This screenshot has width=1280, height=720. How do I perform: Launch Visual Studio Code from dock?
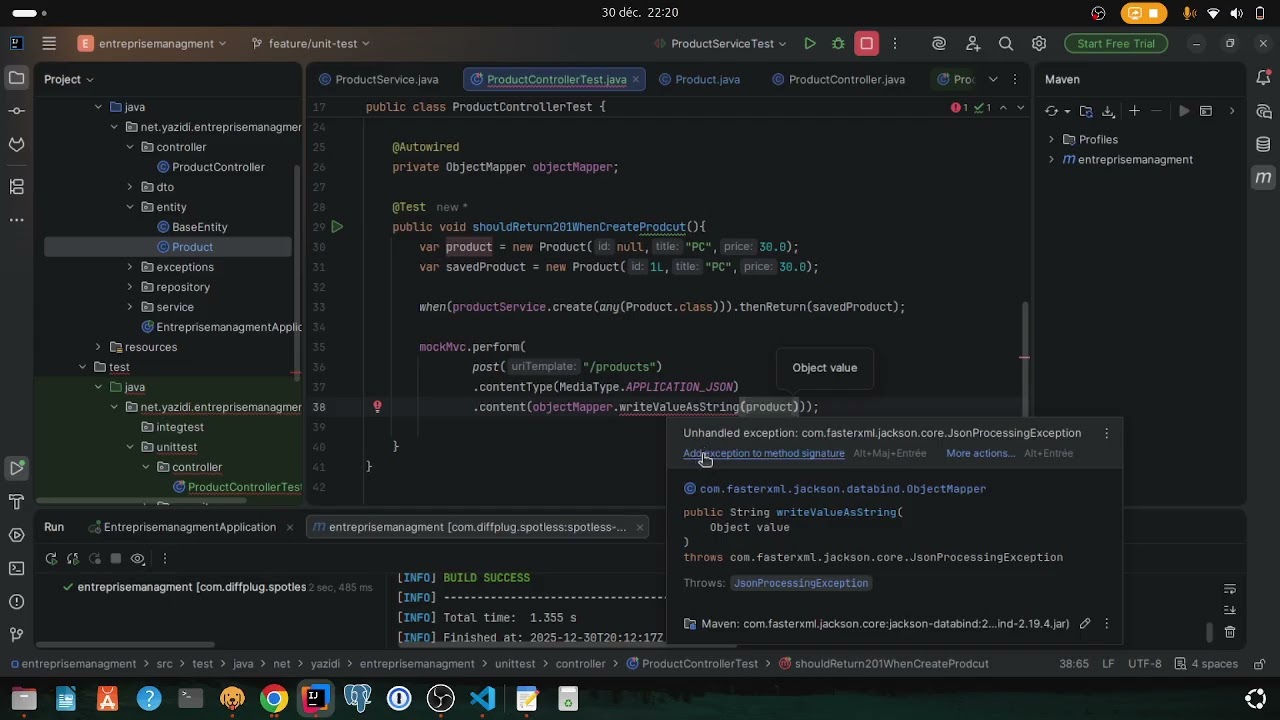[483, 698]
